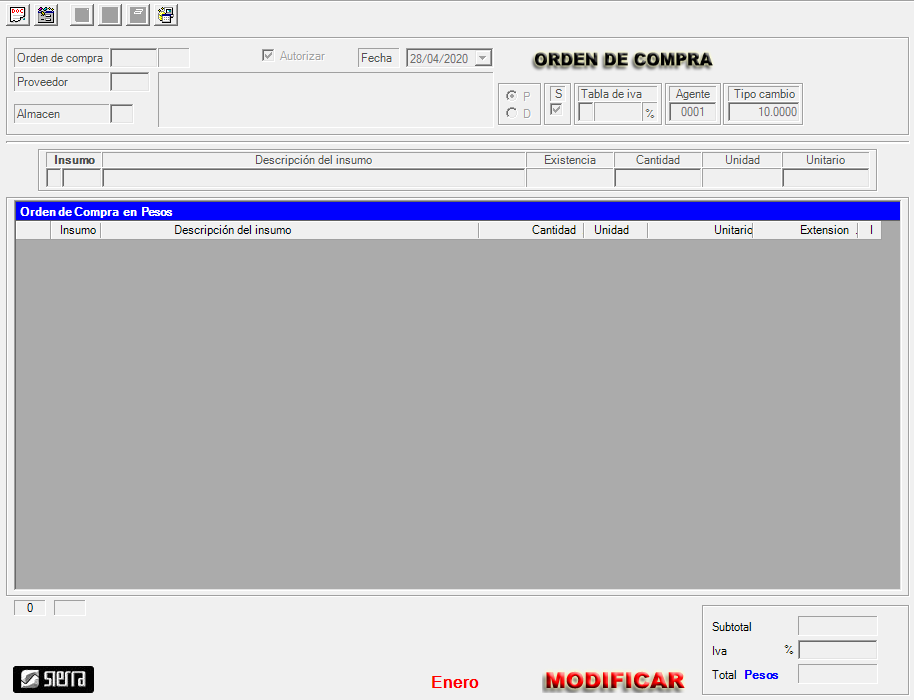
Task: Click the Agente code field
Action: tap(692, 112)
